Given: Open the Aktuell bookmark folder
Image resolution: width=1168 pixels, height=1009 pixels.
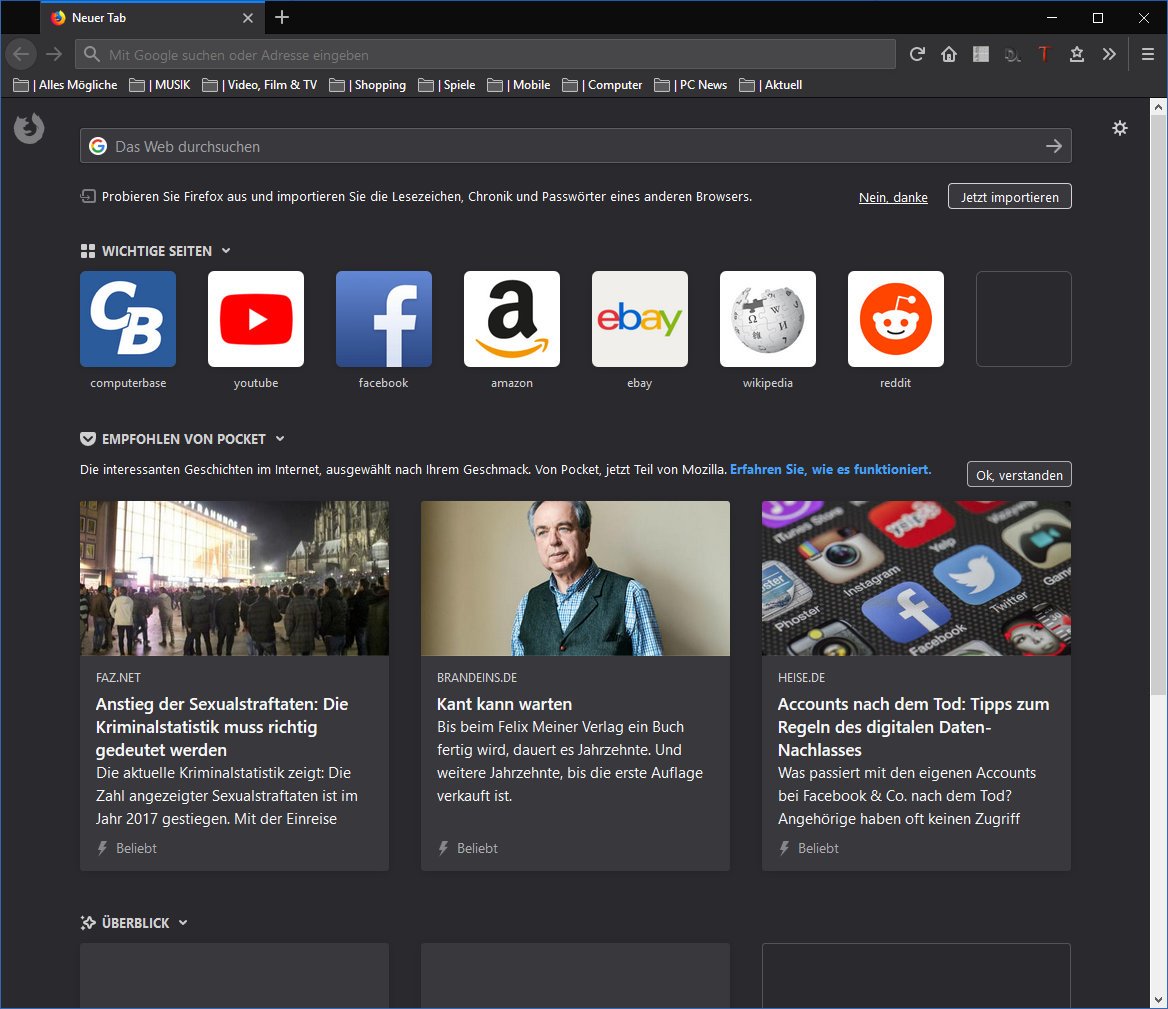Looking at the screenshot, I should (x=770, y=85).
